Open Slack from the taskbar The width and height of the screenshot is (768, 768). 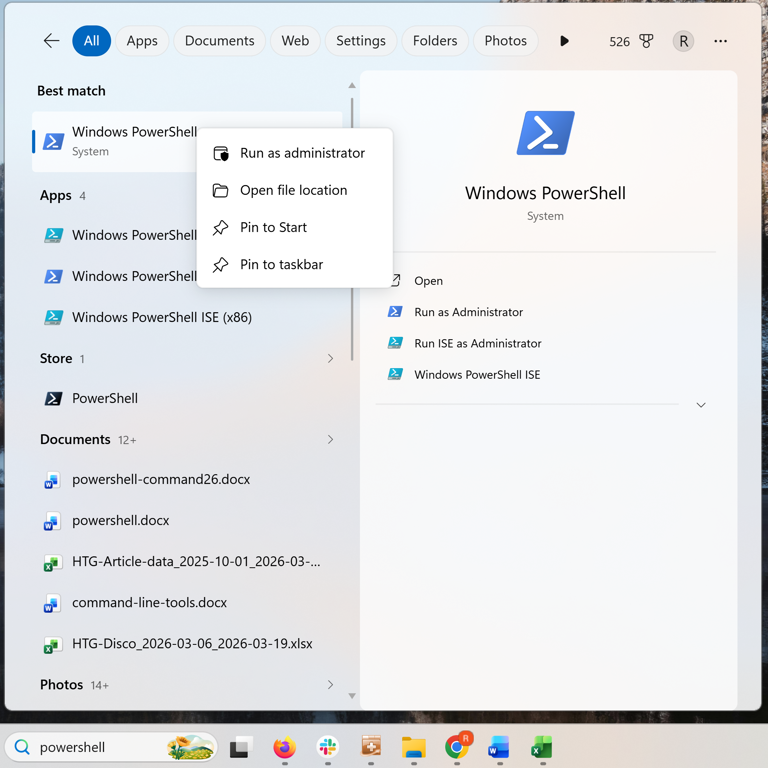click(328, 747)
